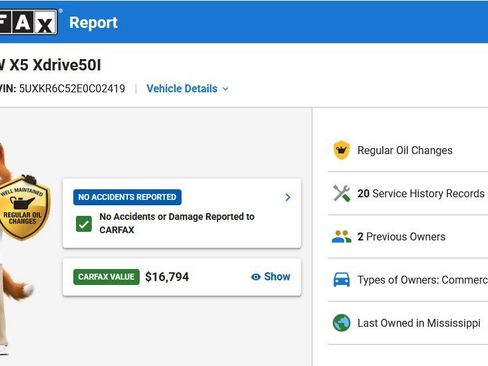Click the Vehicle Details chevron arrow
The width and height of the screenshot is (488, 366).
click(226, 89)
